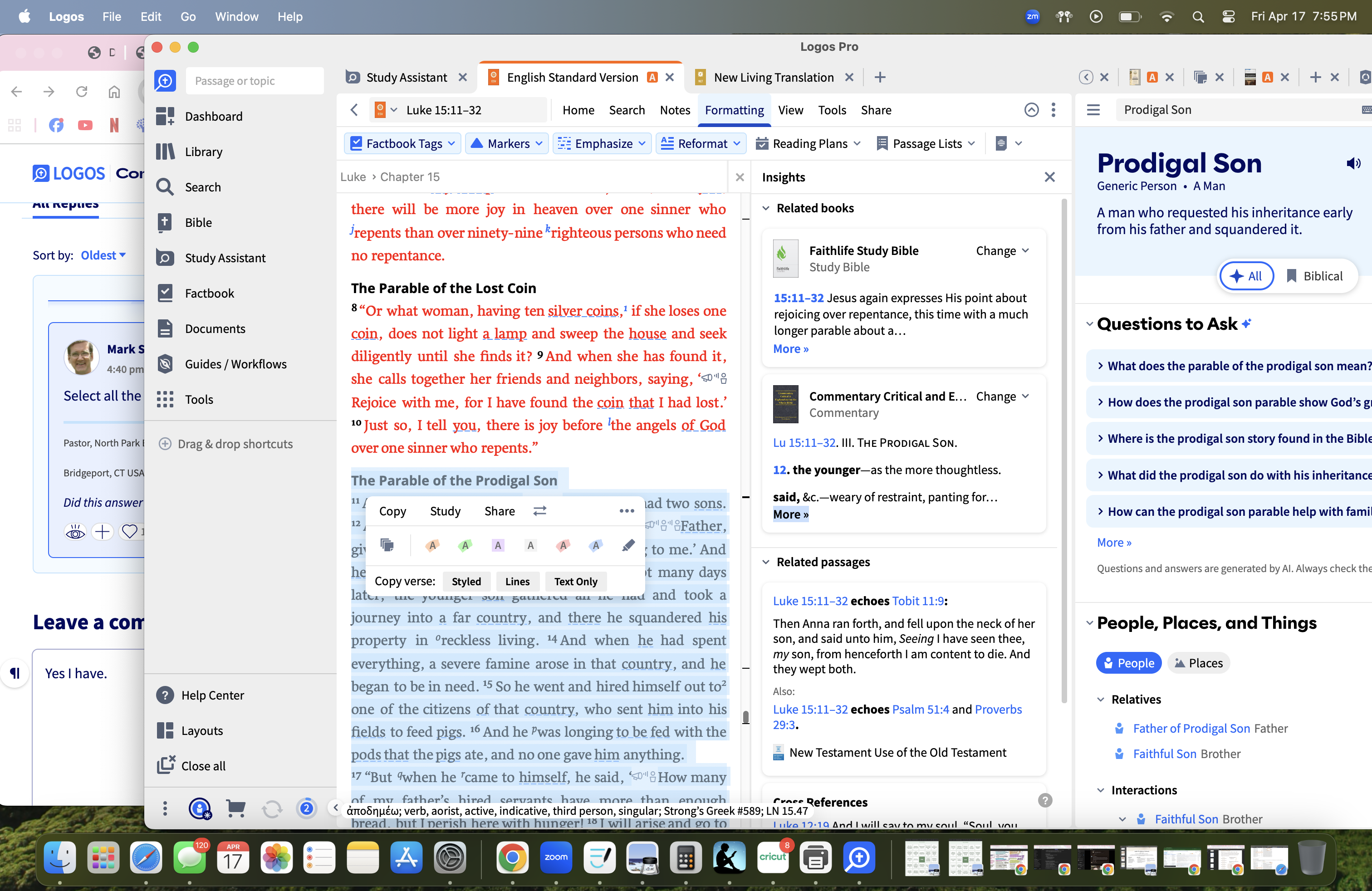Open the View panel menu

(790, 110)
